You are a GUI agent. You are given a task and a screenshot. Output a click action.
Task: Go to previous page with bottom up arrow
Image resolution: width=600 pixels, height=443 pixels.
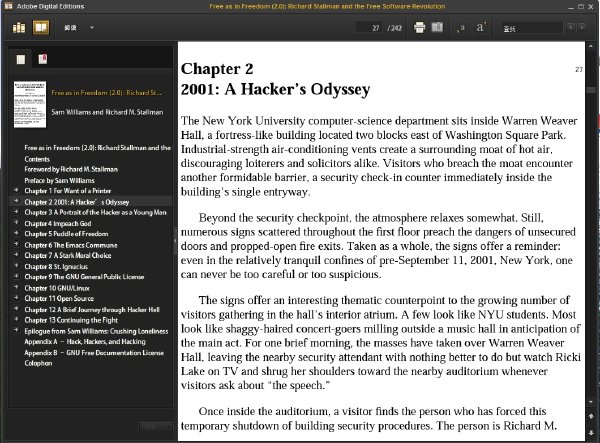tap(591, 416)
